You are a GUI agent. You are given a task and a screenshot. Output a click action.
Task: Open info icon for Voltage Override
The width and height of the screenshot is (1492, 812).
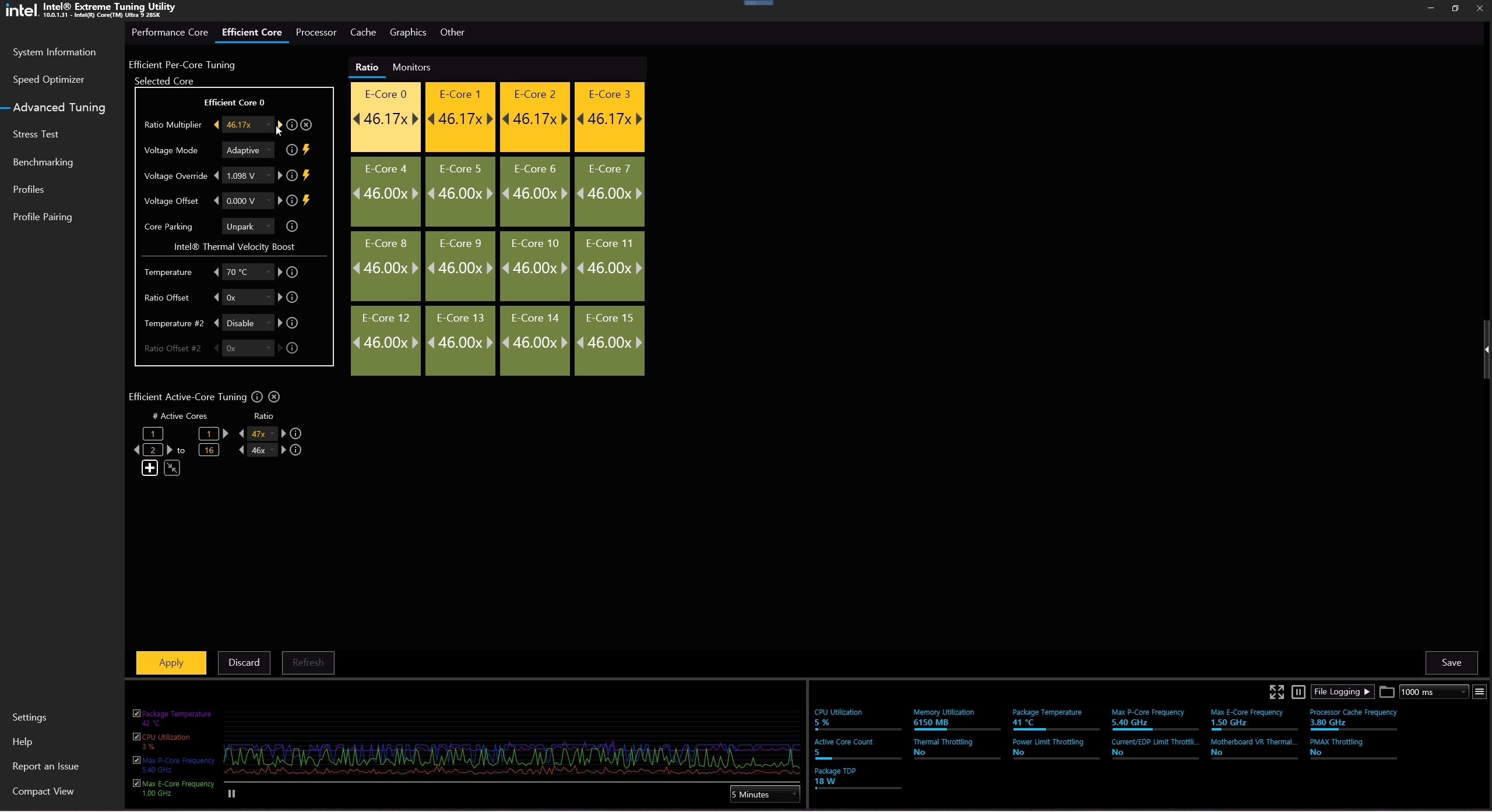pos(292,175)
